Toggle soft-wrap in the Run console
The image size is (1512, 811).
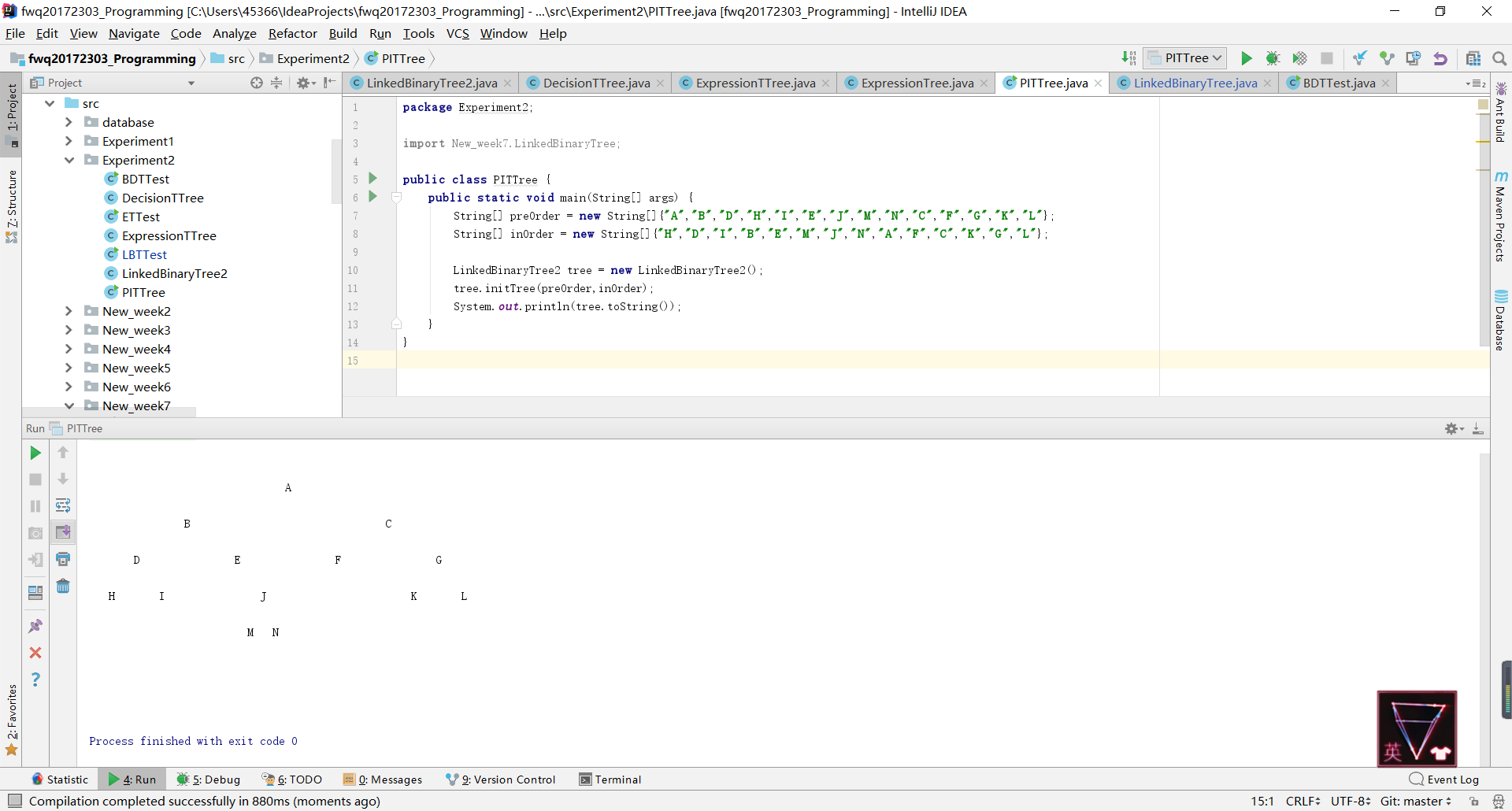click(63, 505)
